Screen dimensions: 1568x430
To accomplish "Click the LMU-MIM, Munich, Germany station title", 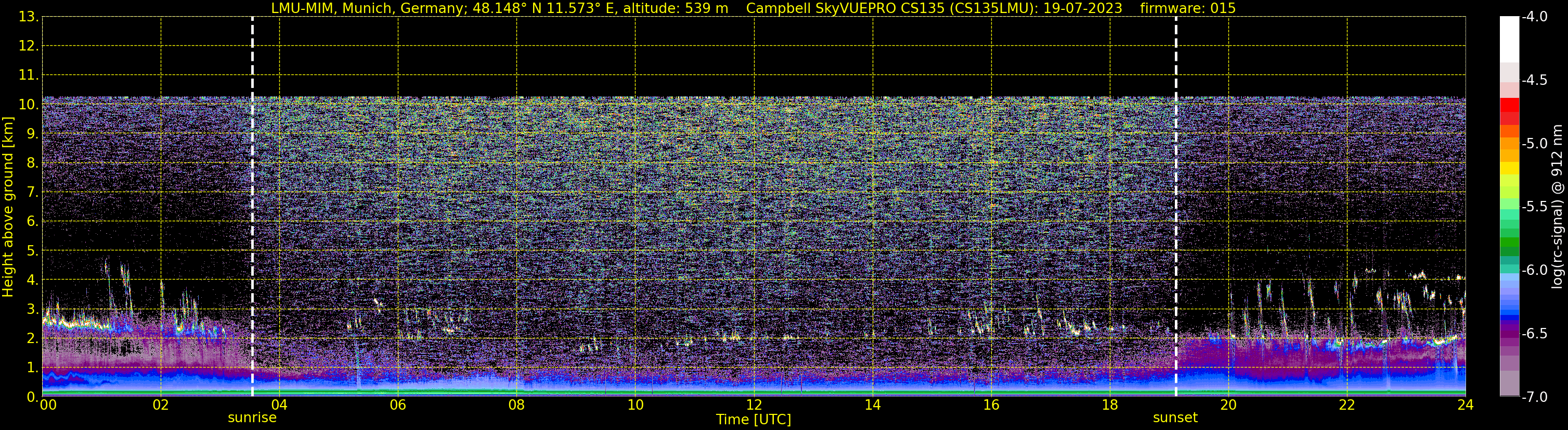I will point(370,8).
